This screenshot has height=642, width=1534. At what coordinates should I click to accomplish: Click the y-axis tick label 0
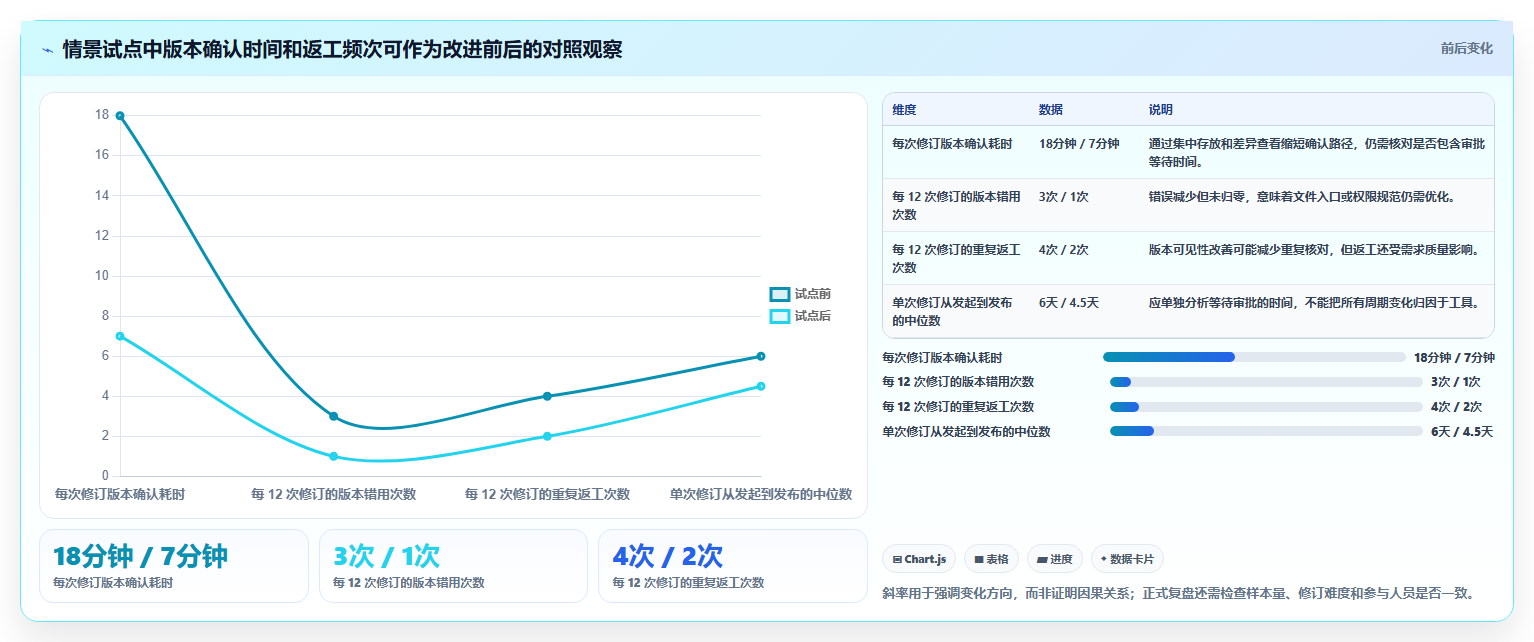(x=105, y=476)
